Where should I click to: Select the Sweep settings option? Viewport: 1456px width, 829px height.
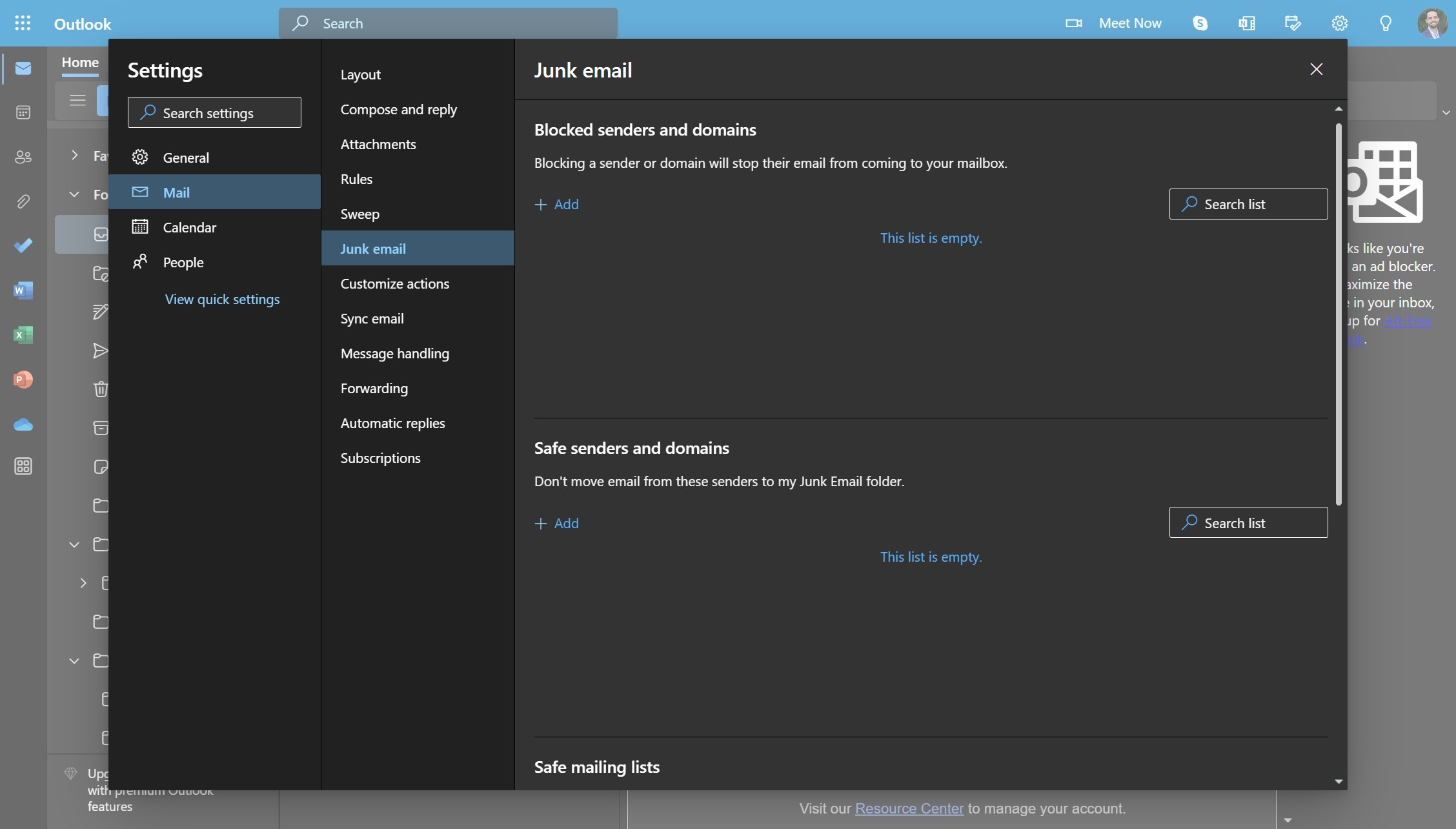point(360,212)
